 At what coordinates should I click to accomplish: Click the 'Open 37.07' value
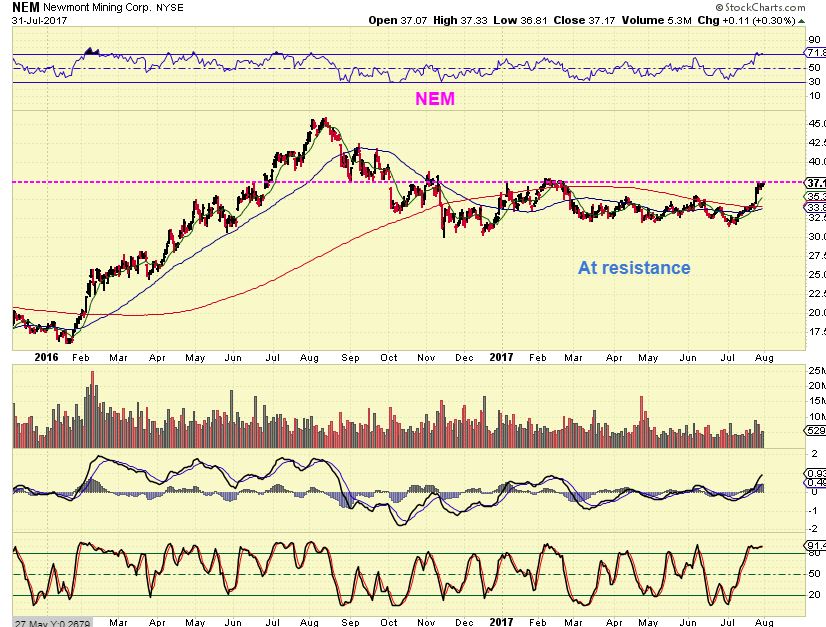pyautogui.click(x=398, y=21)
